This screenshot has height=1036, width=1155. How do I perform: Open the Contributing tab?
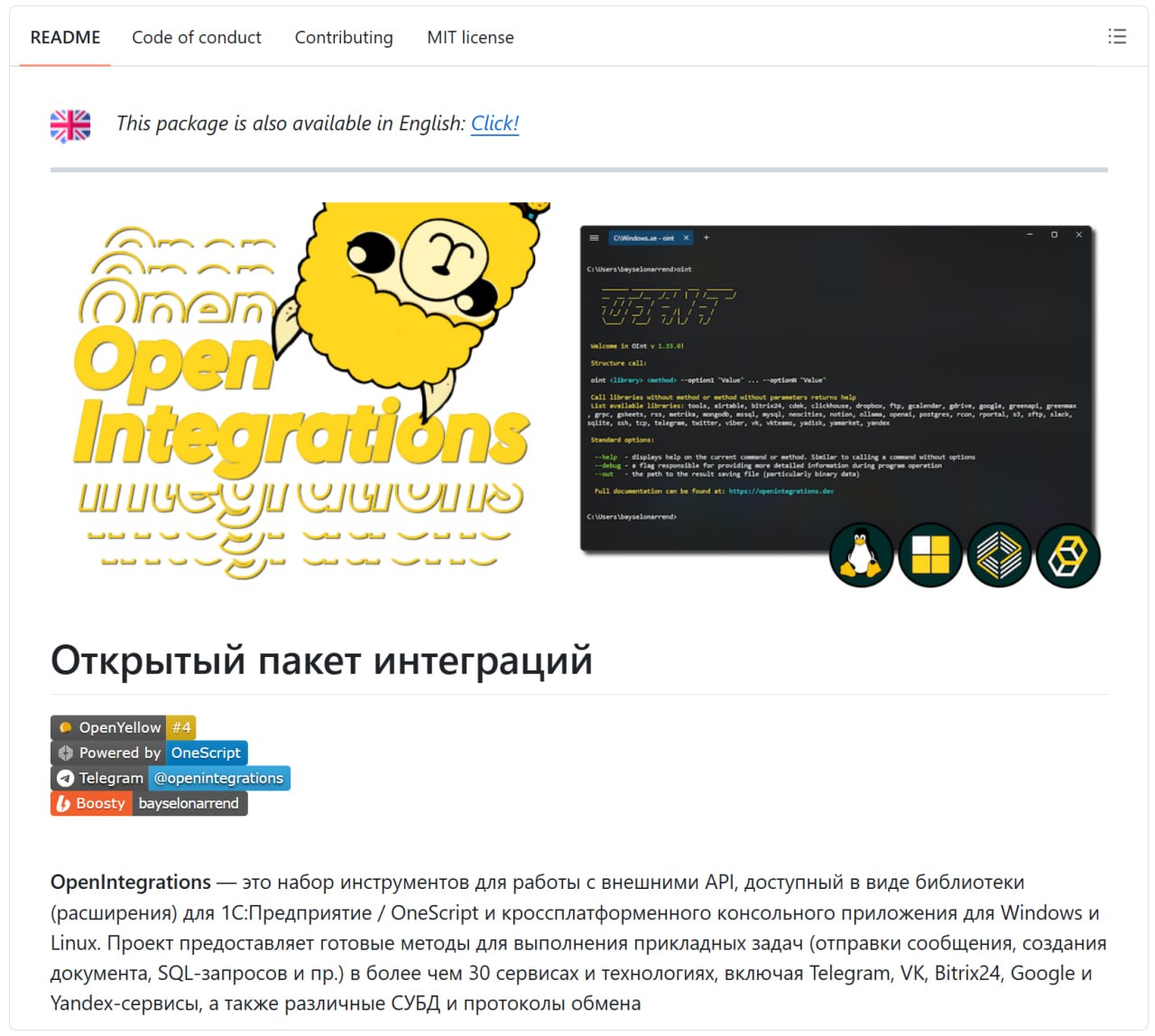[344, 37]
